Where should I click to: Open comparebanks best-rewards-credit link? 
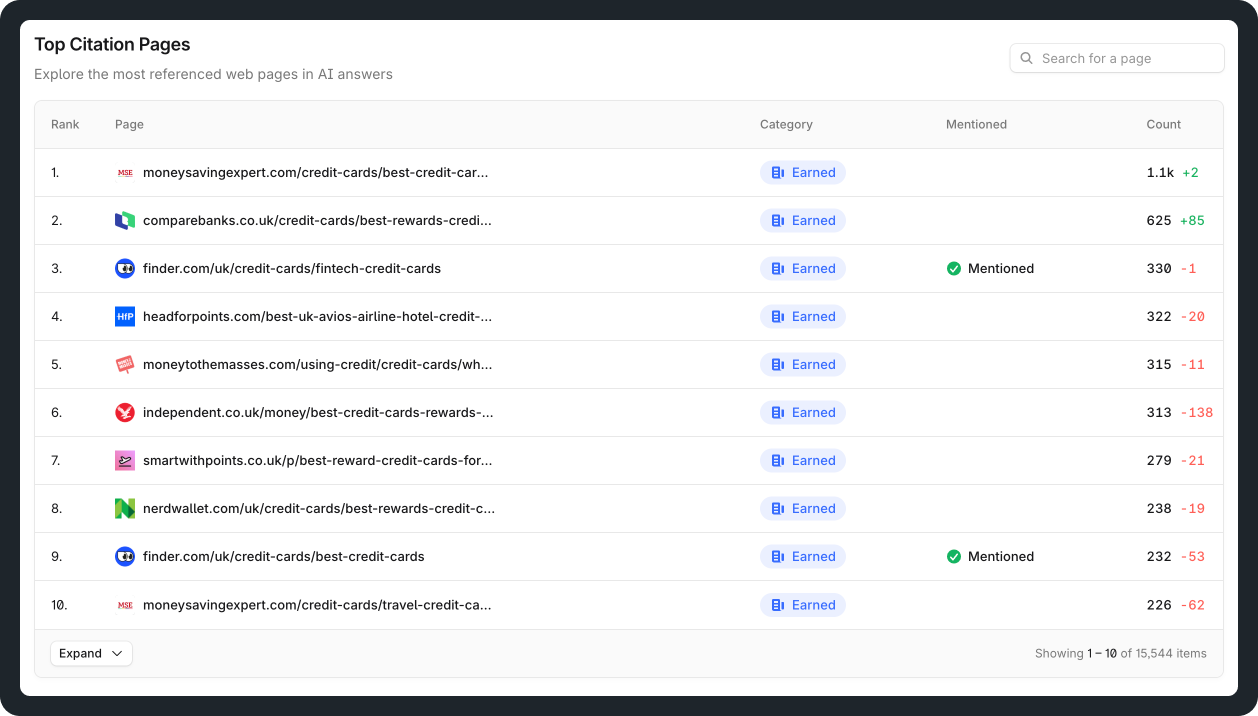pyautogui.click(x=317, y=221)
